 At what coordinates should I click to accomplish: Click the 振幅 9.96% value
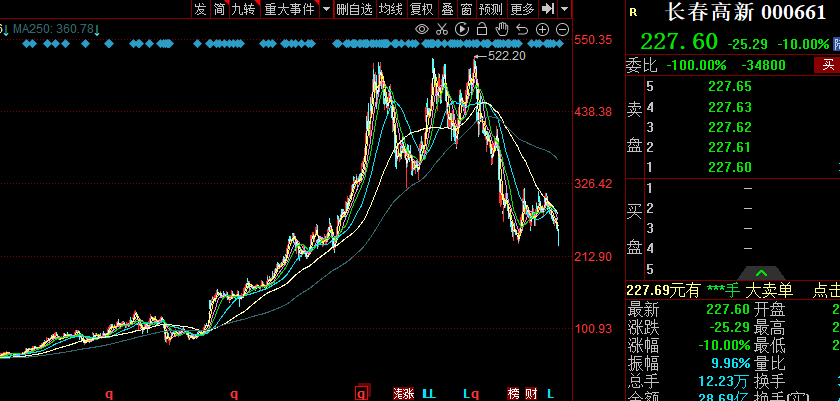point(731,364)
